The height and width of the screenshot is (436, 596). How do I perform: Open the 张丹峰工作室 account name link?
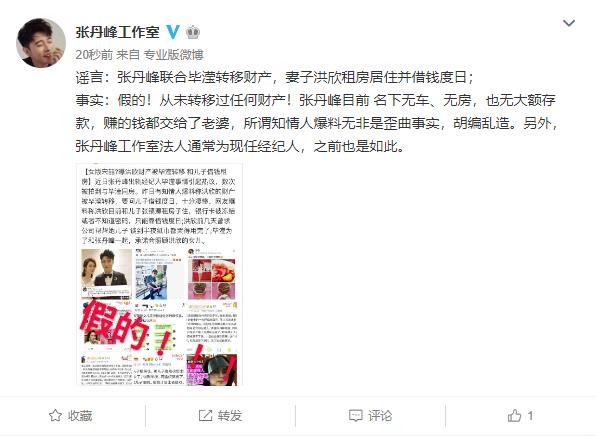click(x=117, y=32)
